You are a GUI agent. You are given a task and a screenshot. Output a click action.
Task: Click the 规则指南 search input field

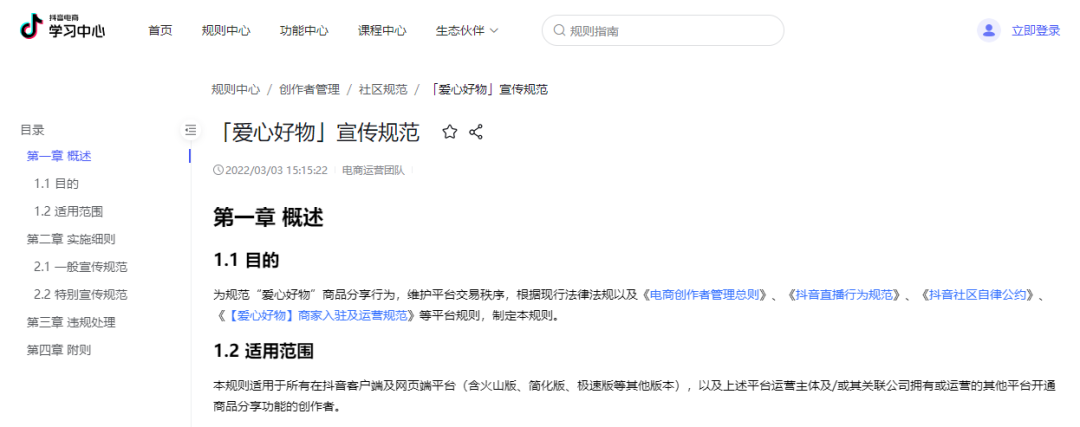click(663, 30)
